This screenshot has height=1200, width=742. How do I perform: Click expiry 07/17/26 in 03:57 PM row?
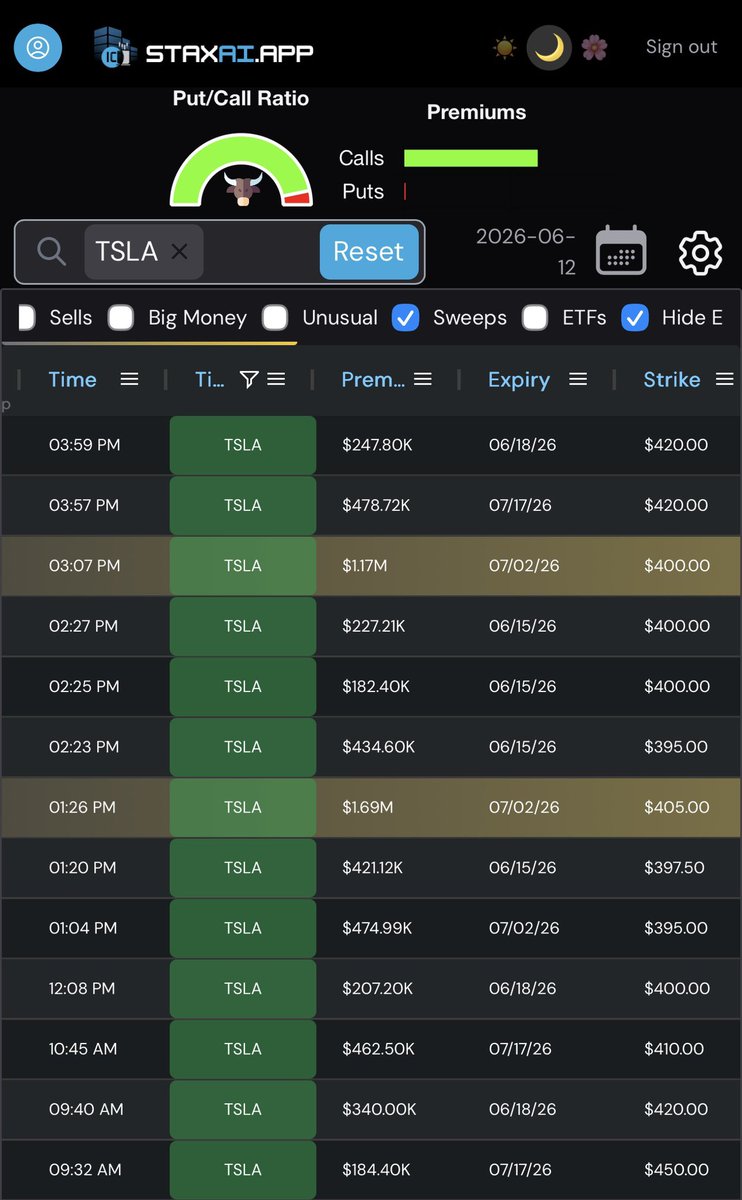[x=522, y=505]
